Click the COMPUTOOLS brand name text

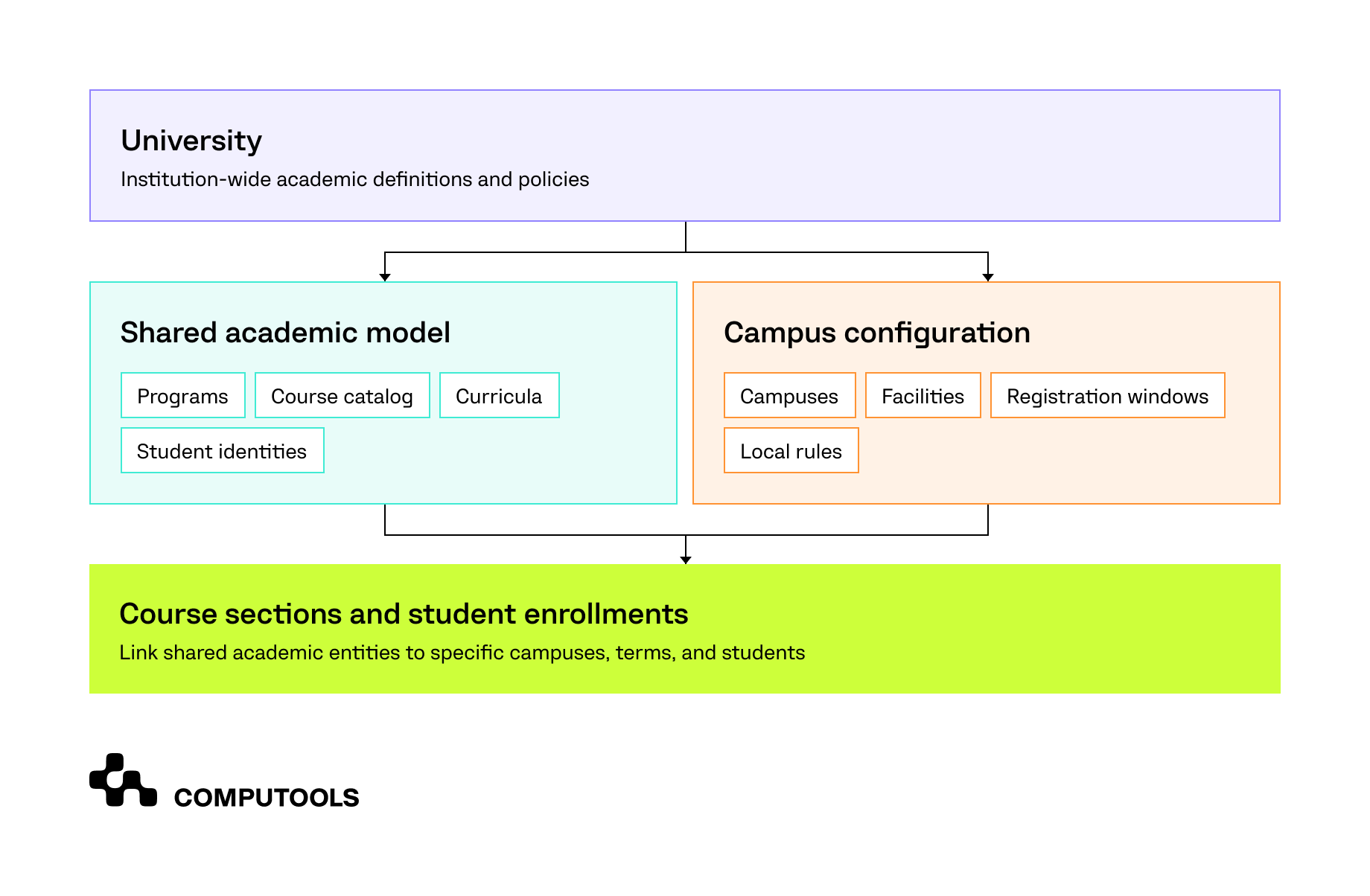coord(267,798)
